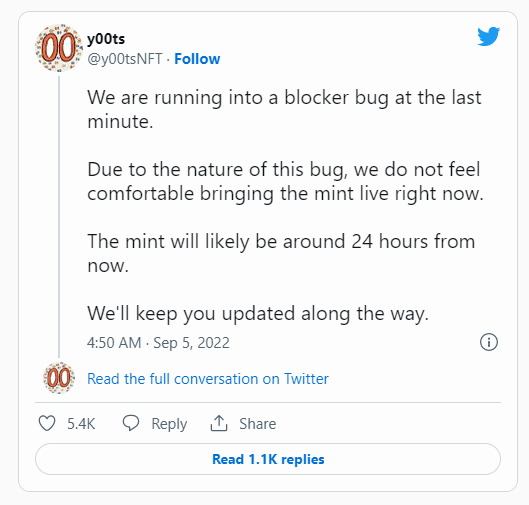Screen dimensions: 529x505
Task: Click the 24 hours from now paragraph
Action: click(x=281, y=253)
